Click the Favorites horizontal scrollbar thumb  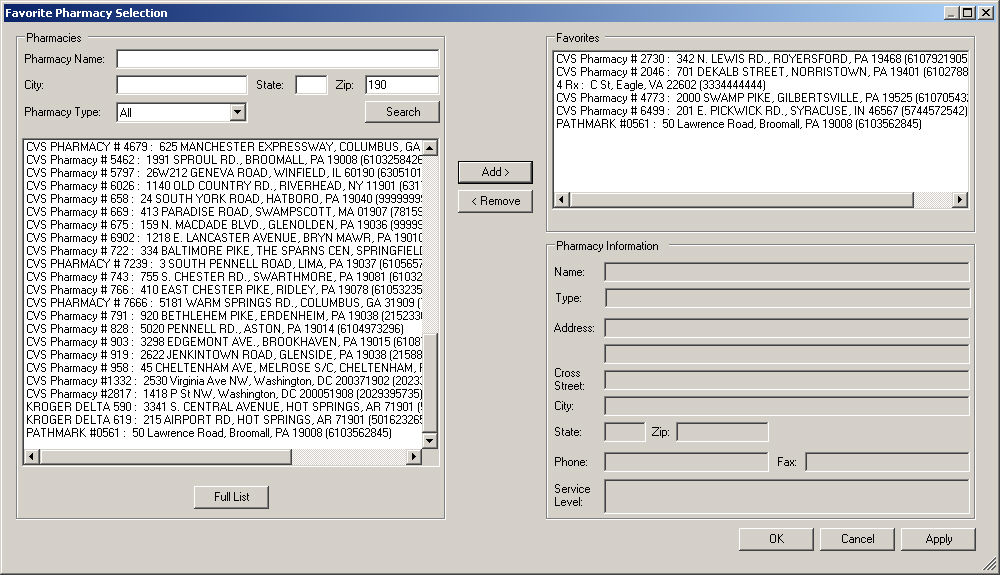point(741,200)
